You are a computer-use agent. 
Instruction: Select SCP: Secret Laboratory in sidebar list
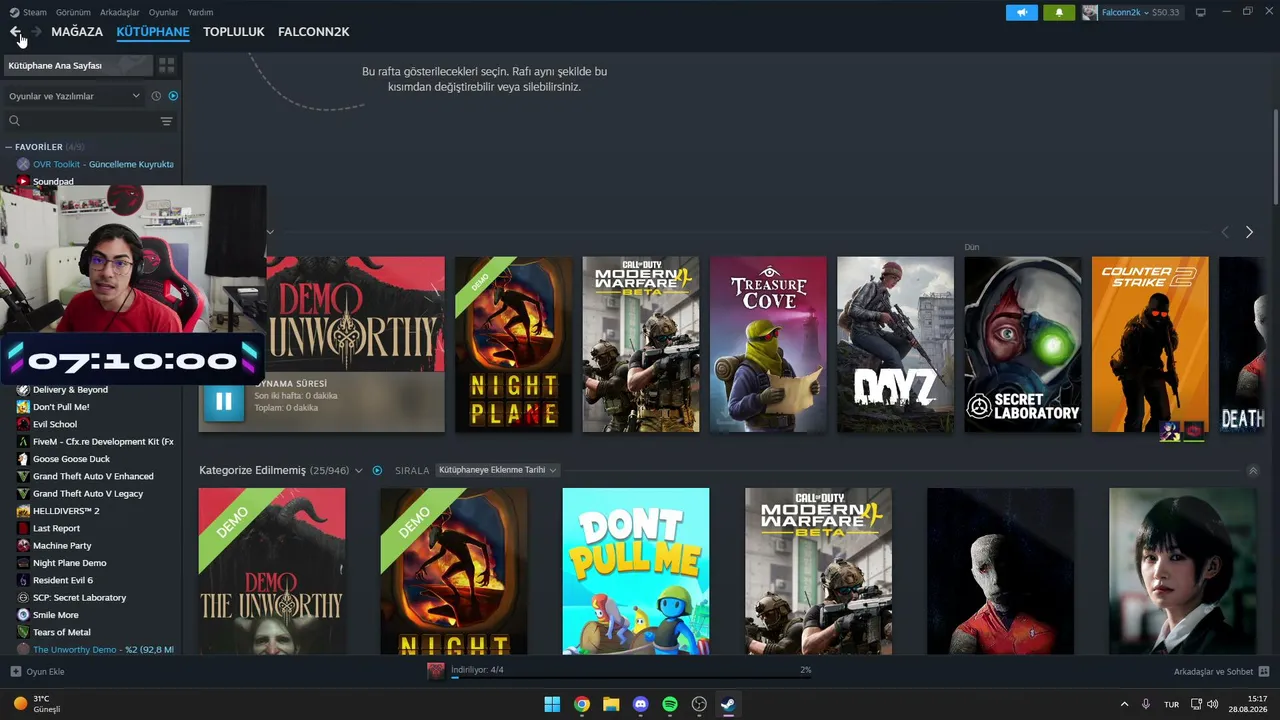point(79,598)
